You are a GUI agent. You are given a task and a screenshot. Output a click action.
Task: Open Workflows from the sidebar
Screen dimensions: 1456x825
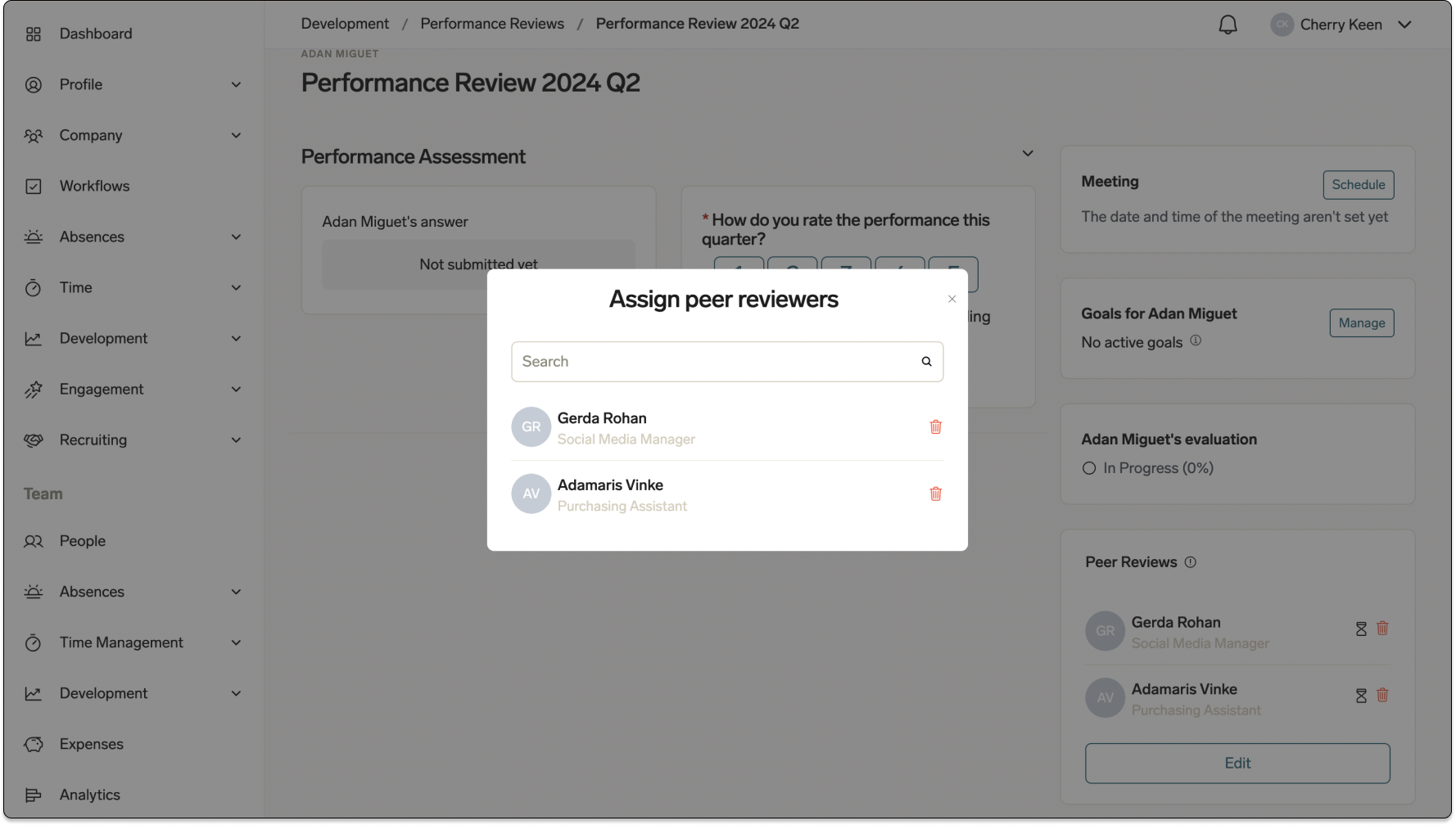[93, 186]
